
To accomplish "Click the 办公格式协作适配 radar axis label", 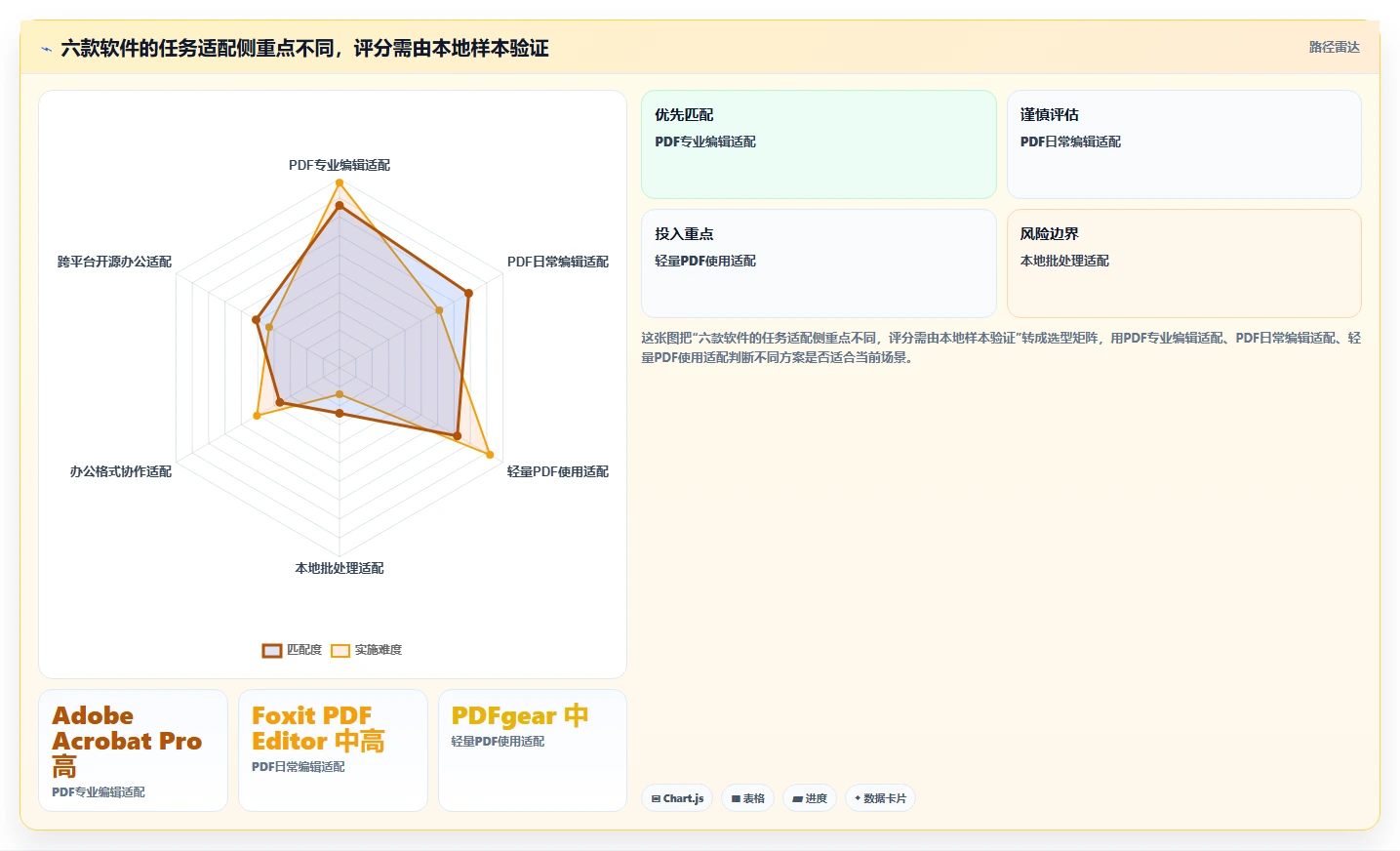I will coord(121,471).
